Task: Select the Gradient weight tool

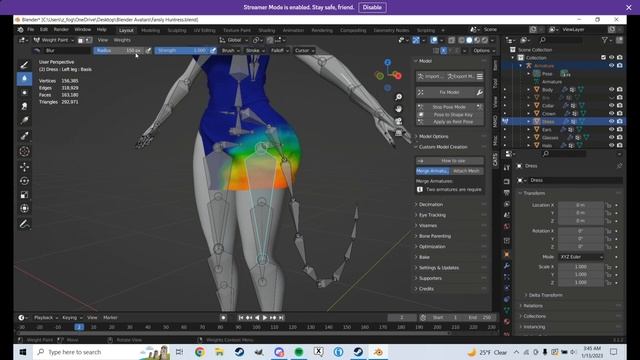Action: point(24,120)
